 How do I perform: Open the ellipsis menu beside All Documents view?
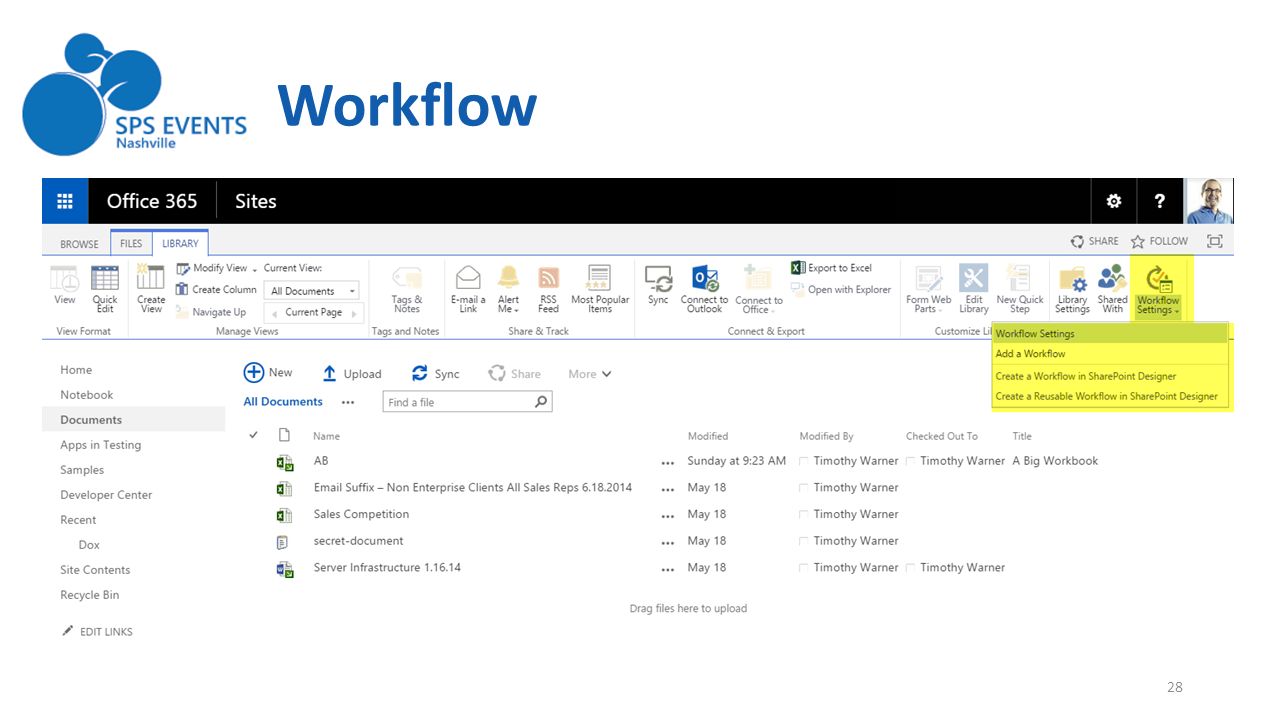coord(348,402)
